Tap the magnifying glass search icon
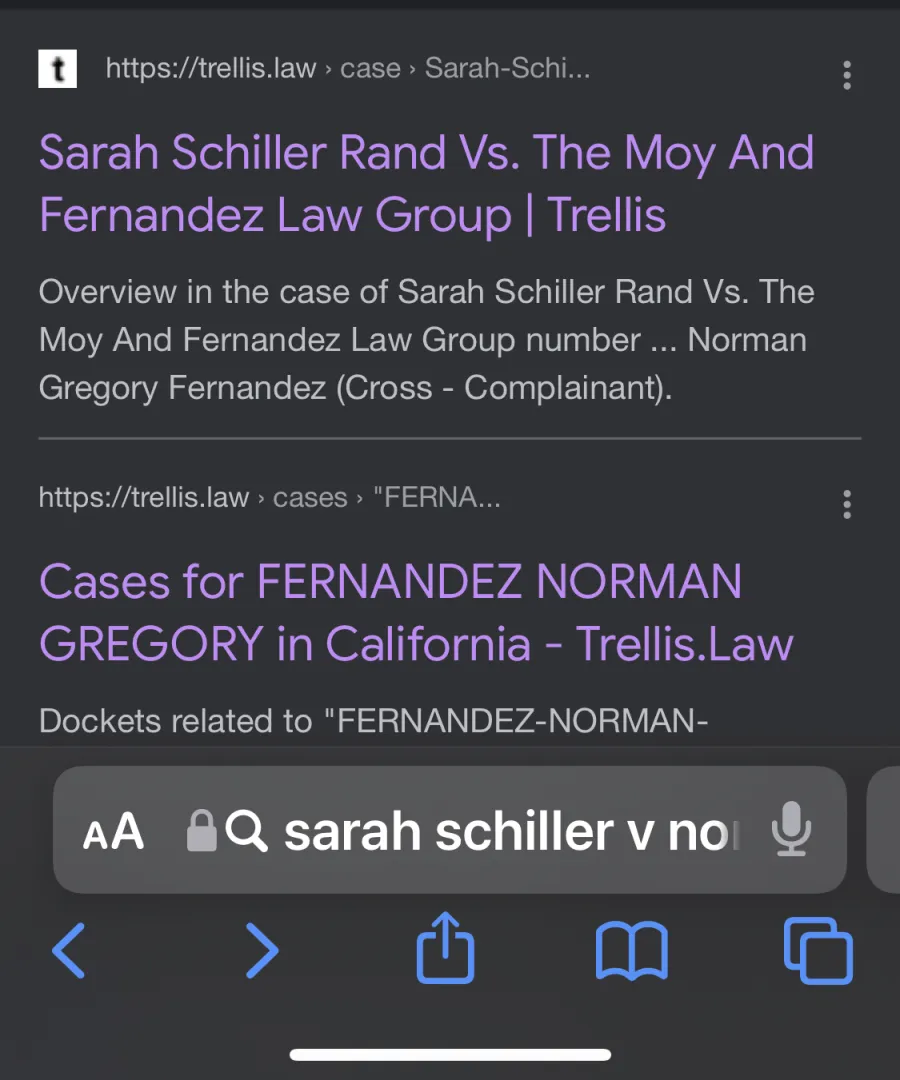900x1080 pixels. 246,831
